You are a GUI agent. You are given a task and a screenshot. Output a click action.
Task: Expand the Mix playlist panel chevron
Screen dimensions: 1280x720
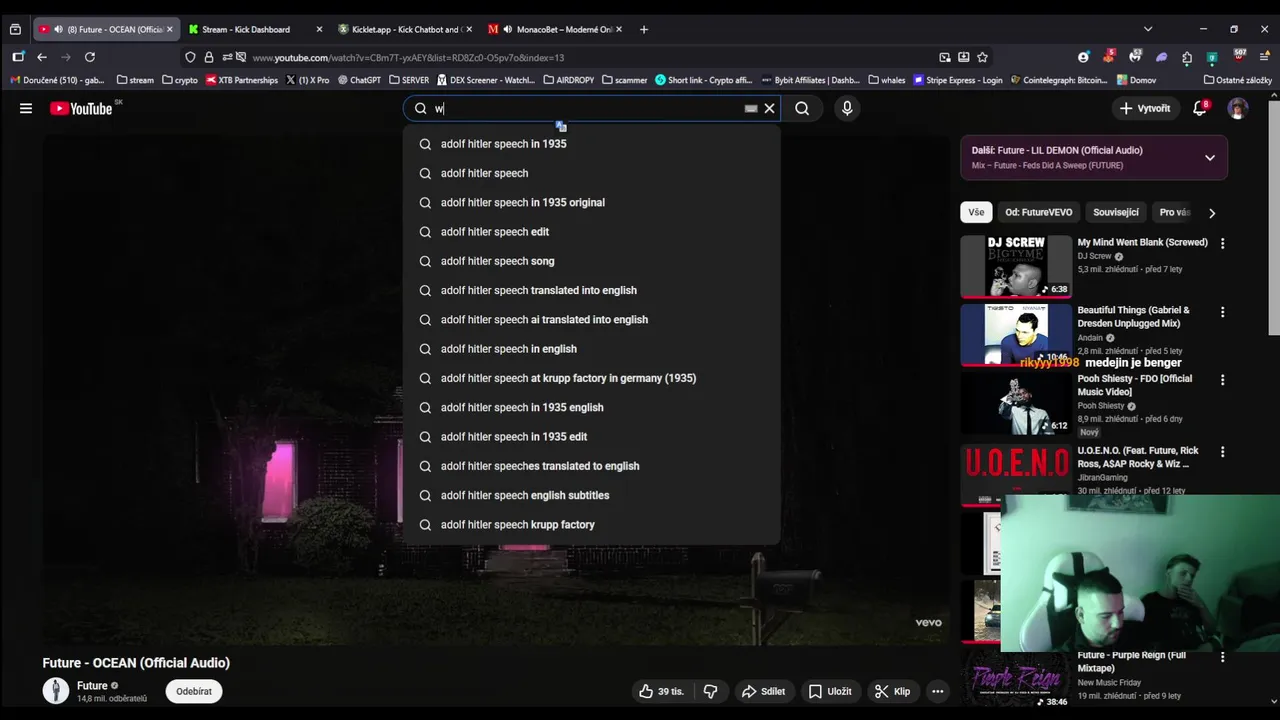[x=1209, y=158]
